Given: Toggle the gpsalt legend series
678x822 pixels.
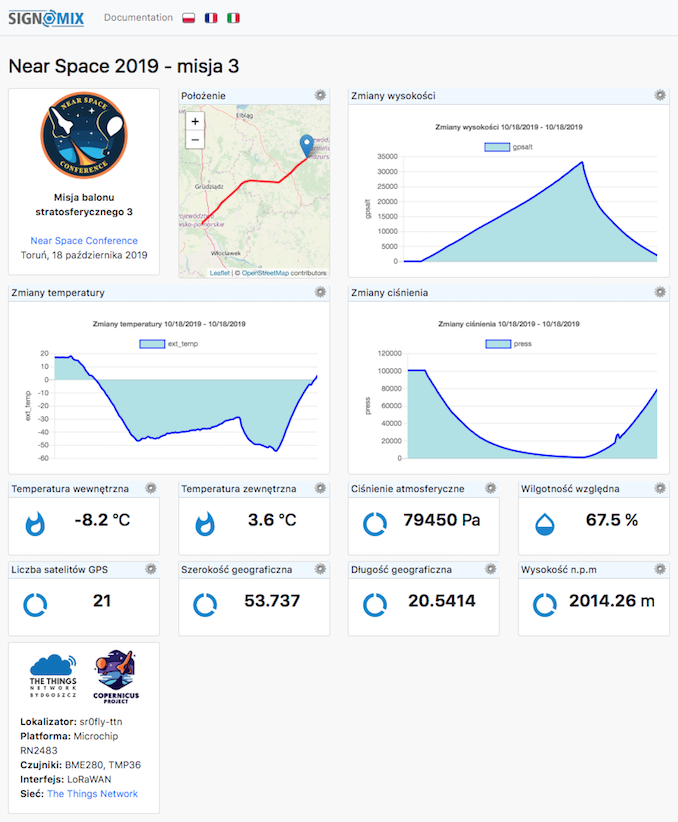Looking at the screenshot, I should click(x=508, y=147).
